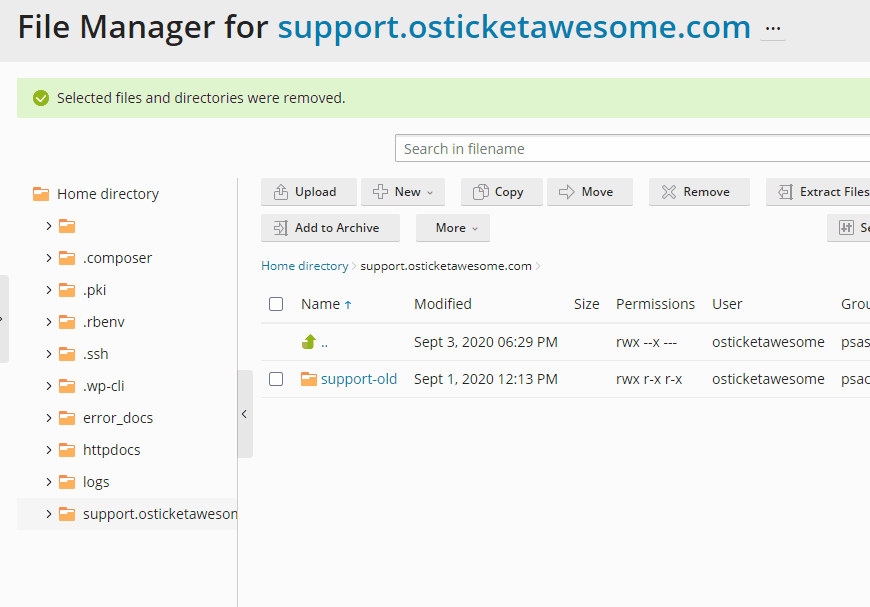This screenshot has width=870, height=607.
Task: Sort by the Name column header
Action: (x=320, y=304)
